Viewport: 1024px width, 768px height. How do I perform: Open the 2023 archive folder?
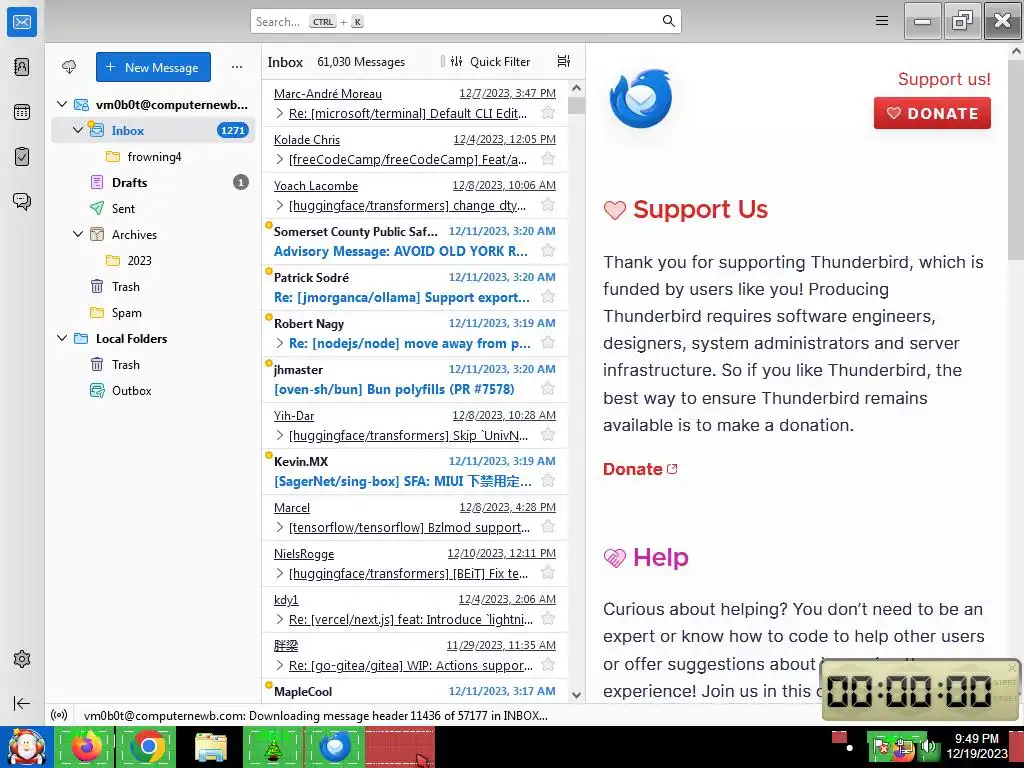click(x=153, y=261)
